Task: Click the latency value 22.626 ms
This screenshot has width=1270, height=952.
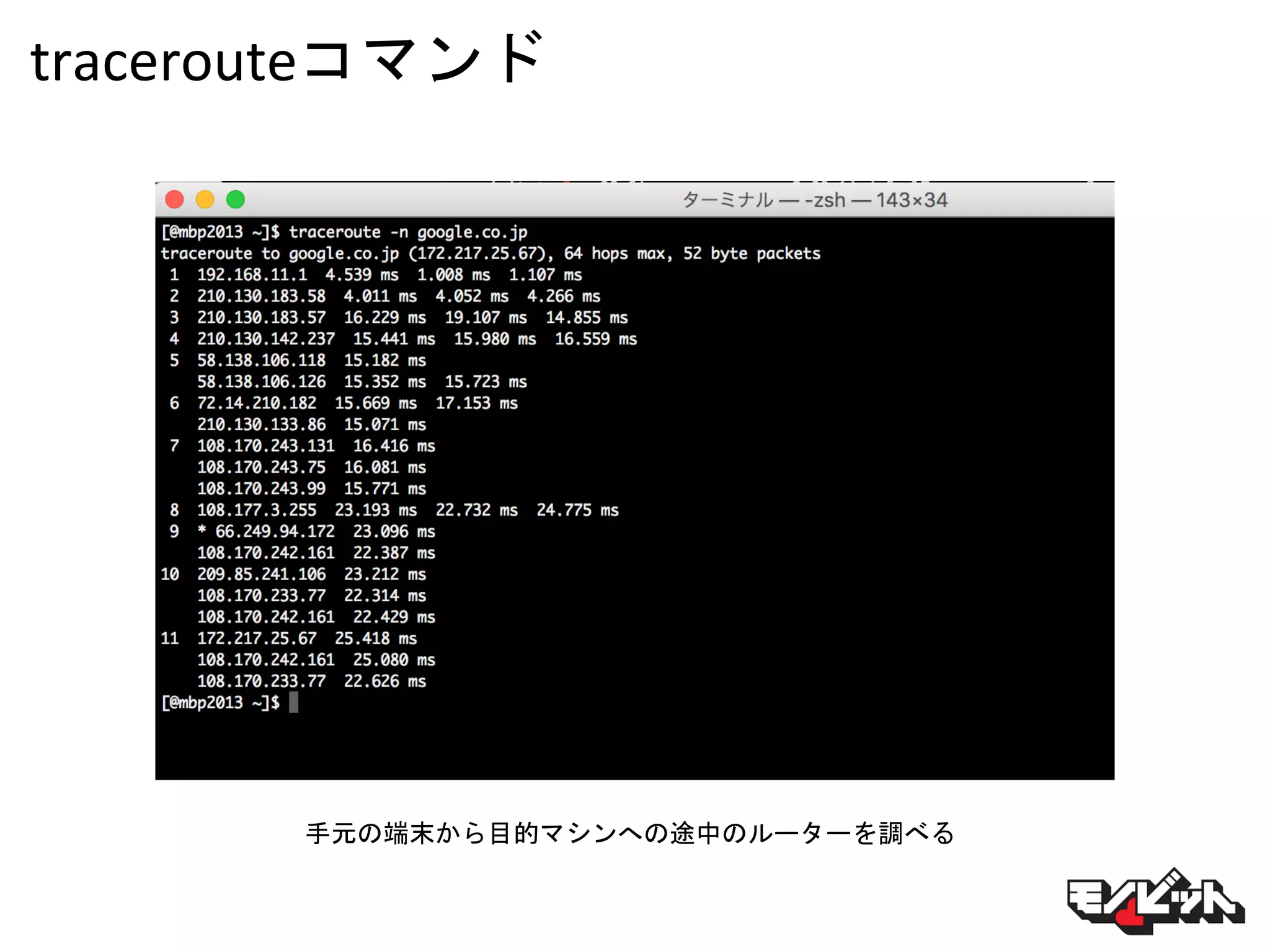Action: pos(385,681)
